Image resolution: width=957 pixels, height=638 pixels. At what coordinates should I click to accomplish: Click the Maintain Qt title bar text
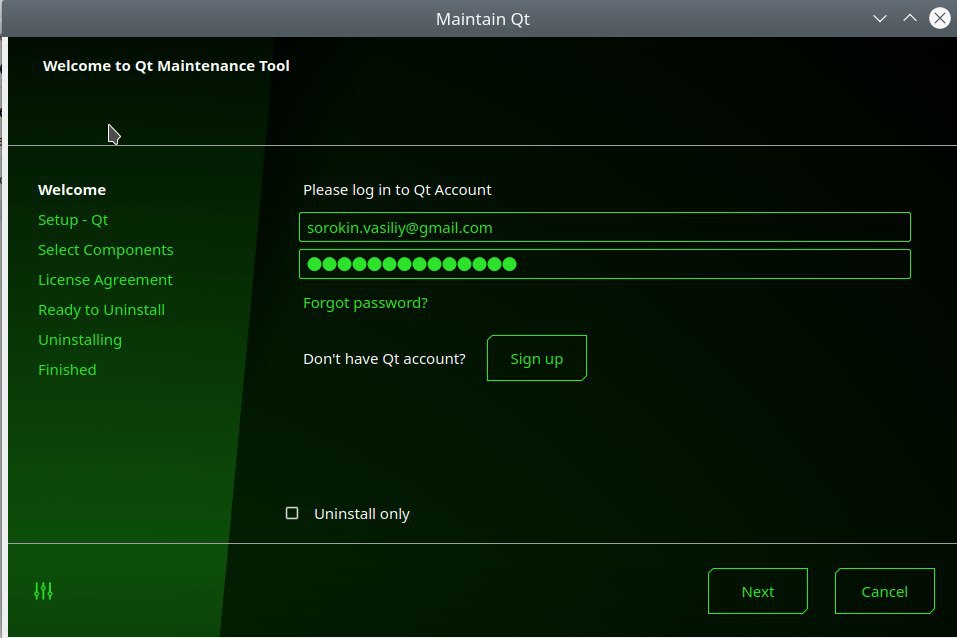483,19
